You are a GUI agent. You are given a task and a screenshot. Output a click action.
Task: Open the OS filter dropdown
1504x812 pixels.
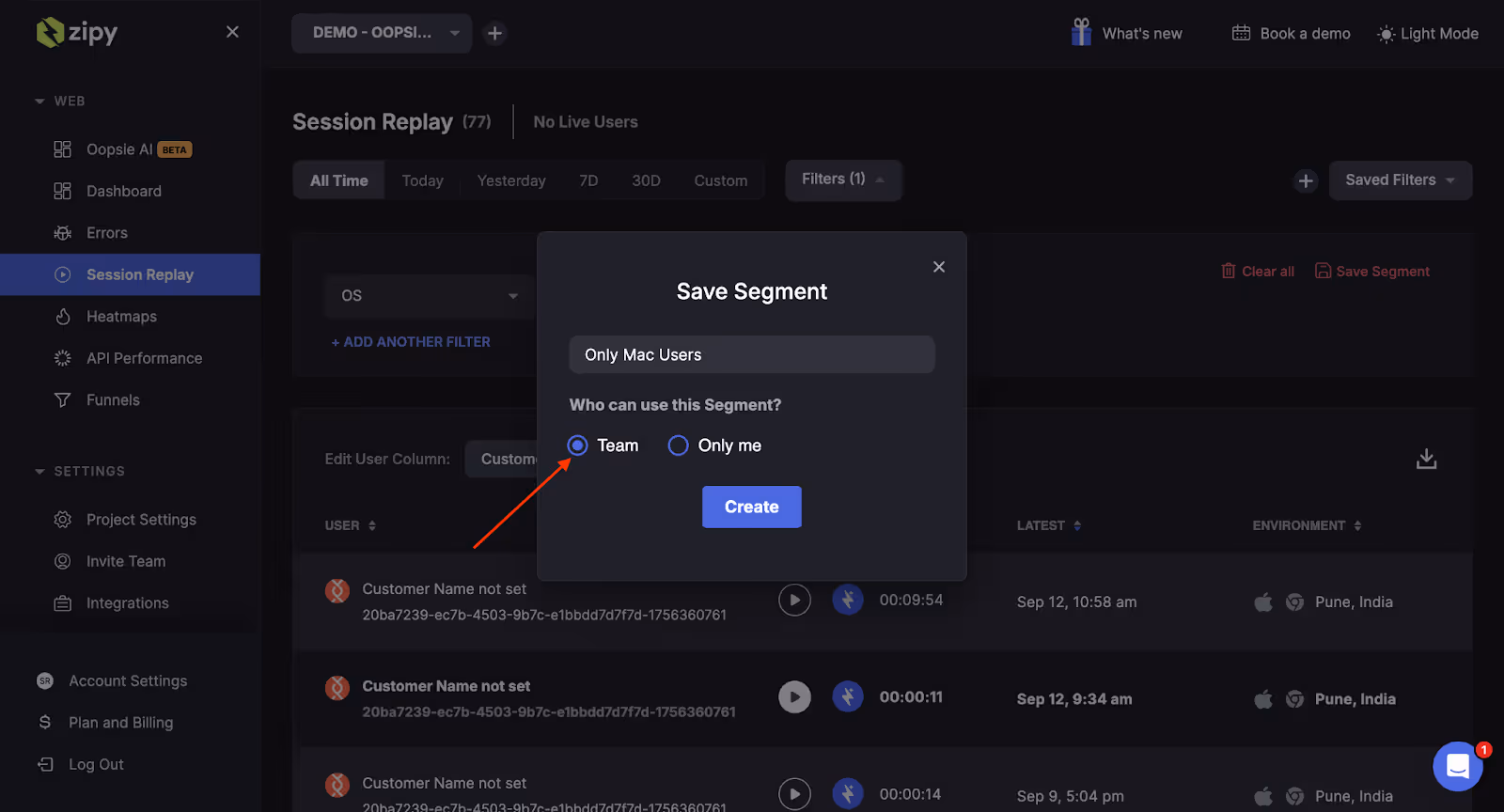point(430,295)
